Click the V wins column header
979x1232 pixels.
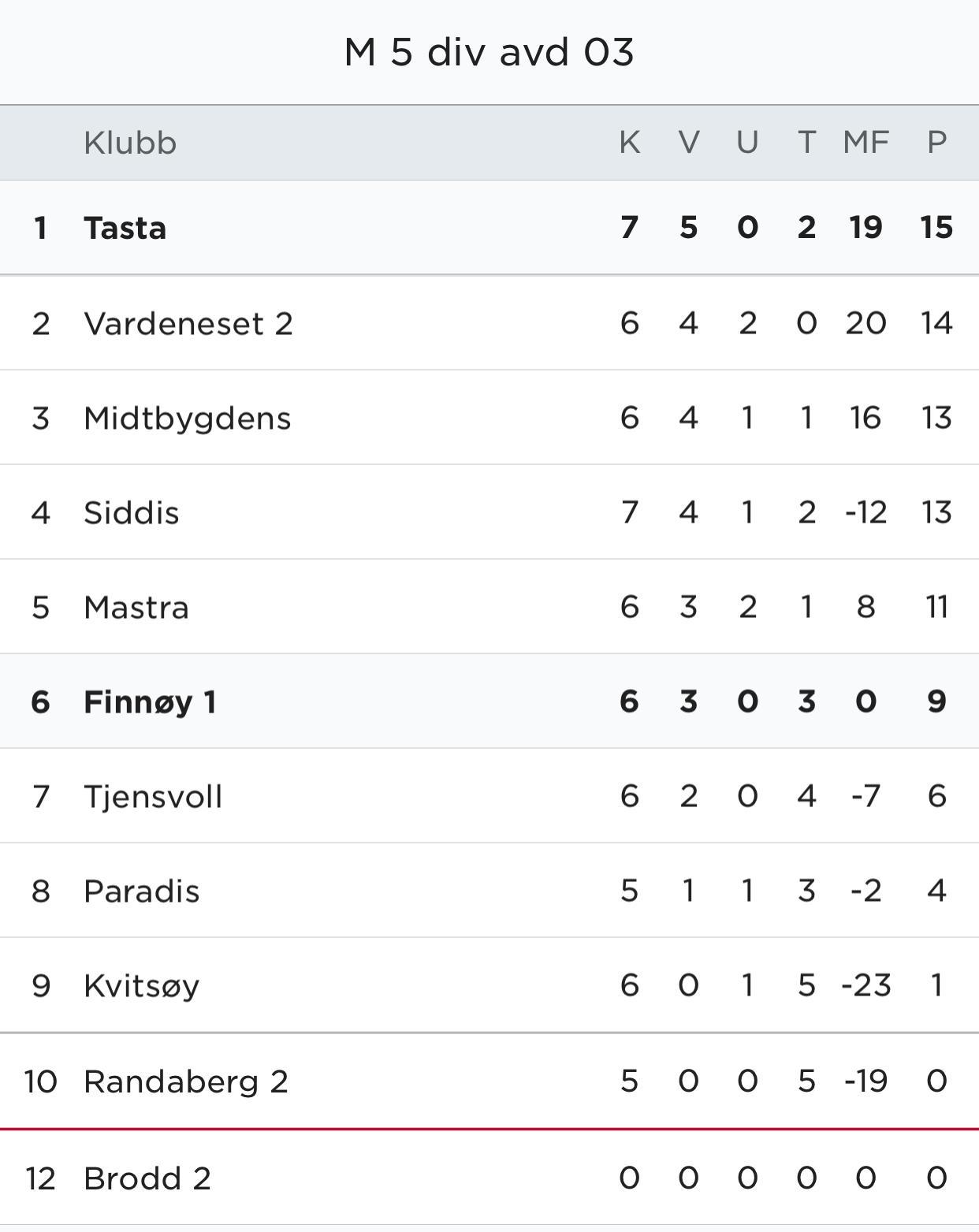coord(689,143)
